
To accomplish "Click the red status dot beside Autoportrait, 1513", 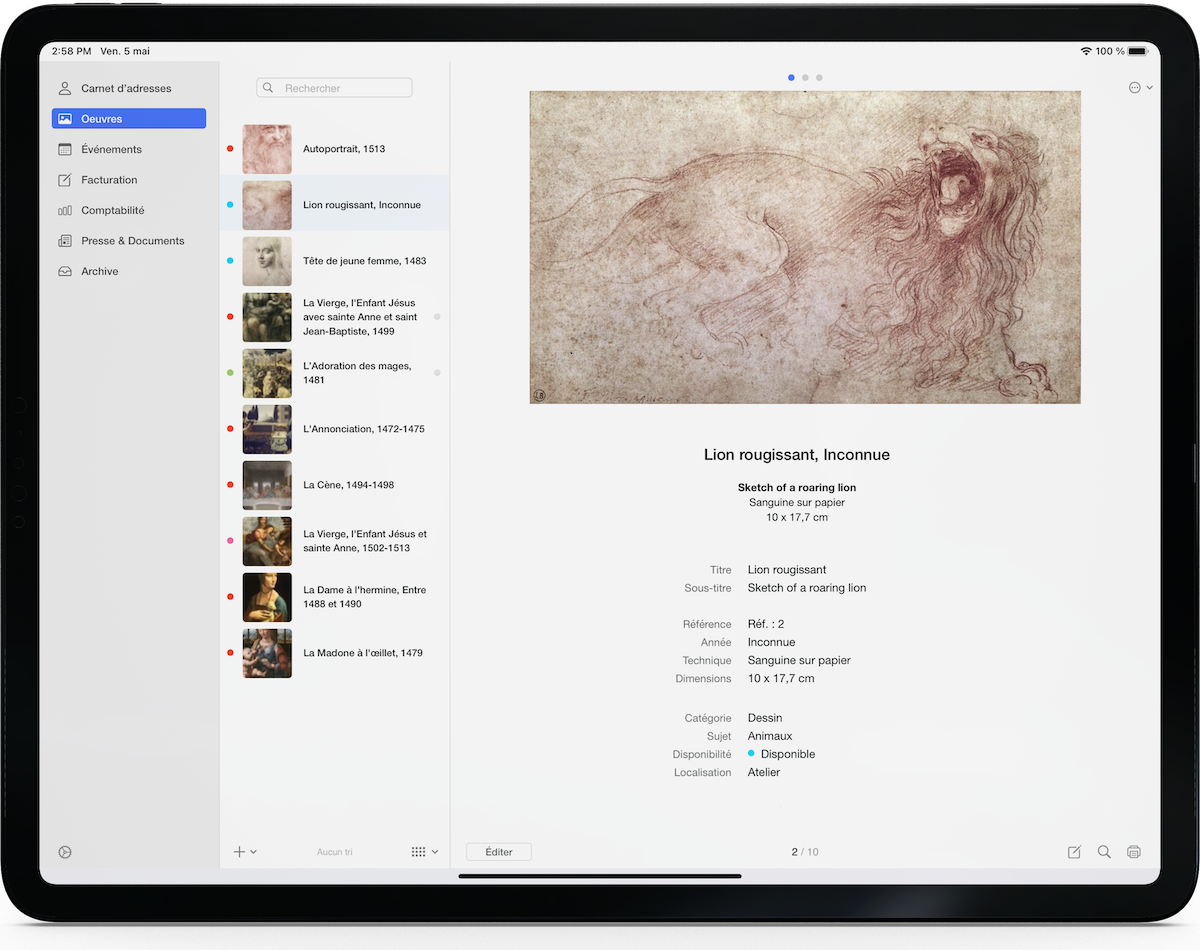I will coord(230,148).
